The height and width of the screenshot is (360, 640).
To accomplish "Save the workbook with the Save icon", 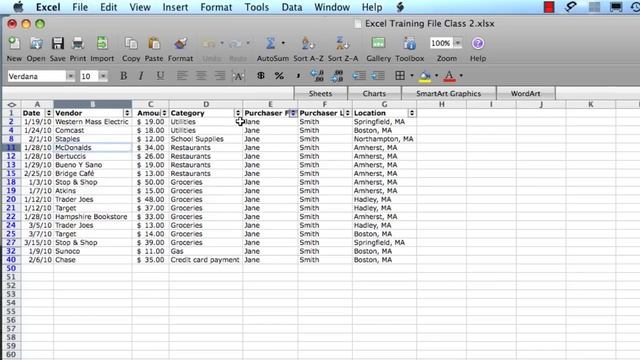I will [58, 44].
